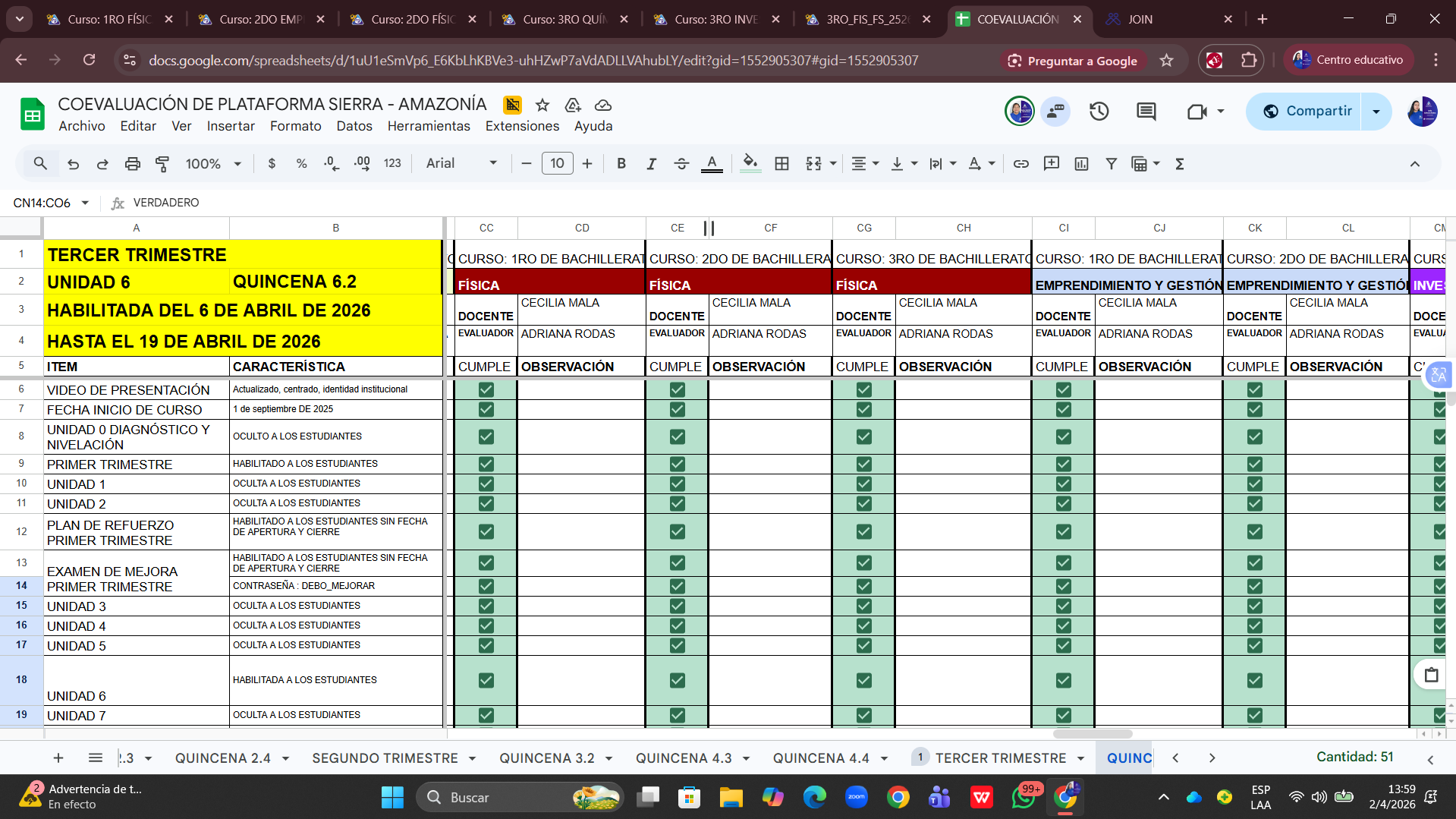Star the spreadsheet document
Screen dimensions: 1456x819
[542, 105]
